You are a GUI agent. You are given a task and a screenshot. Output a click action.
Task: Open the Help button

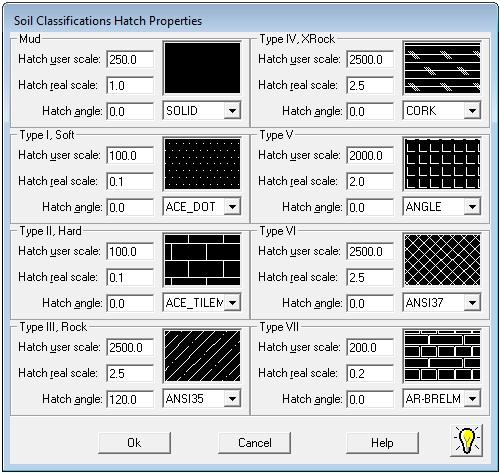[x=382, y=443]
